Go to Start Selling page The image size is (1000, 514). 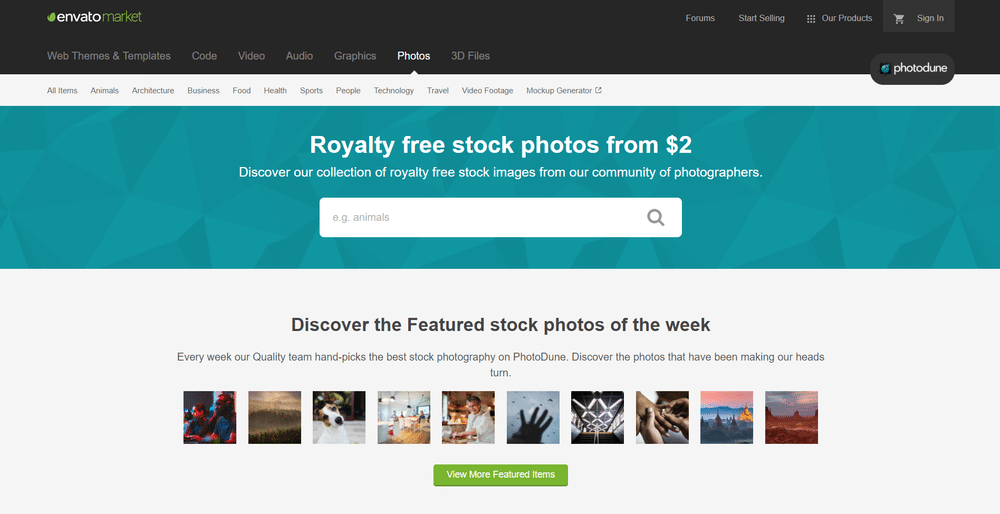[x=761, y=18]
